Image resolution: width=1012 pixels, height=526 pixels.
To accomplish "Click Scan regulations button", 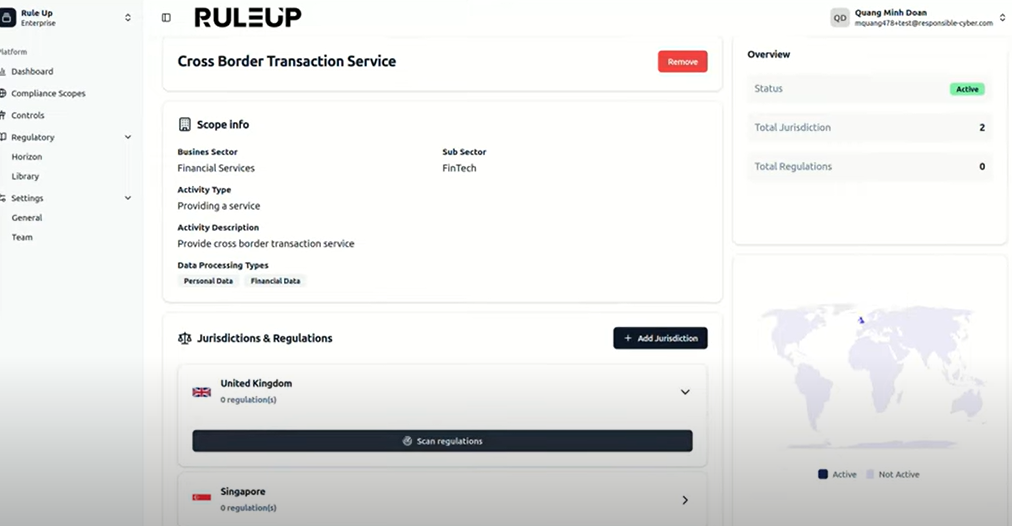I will click(442, 441).
